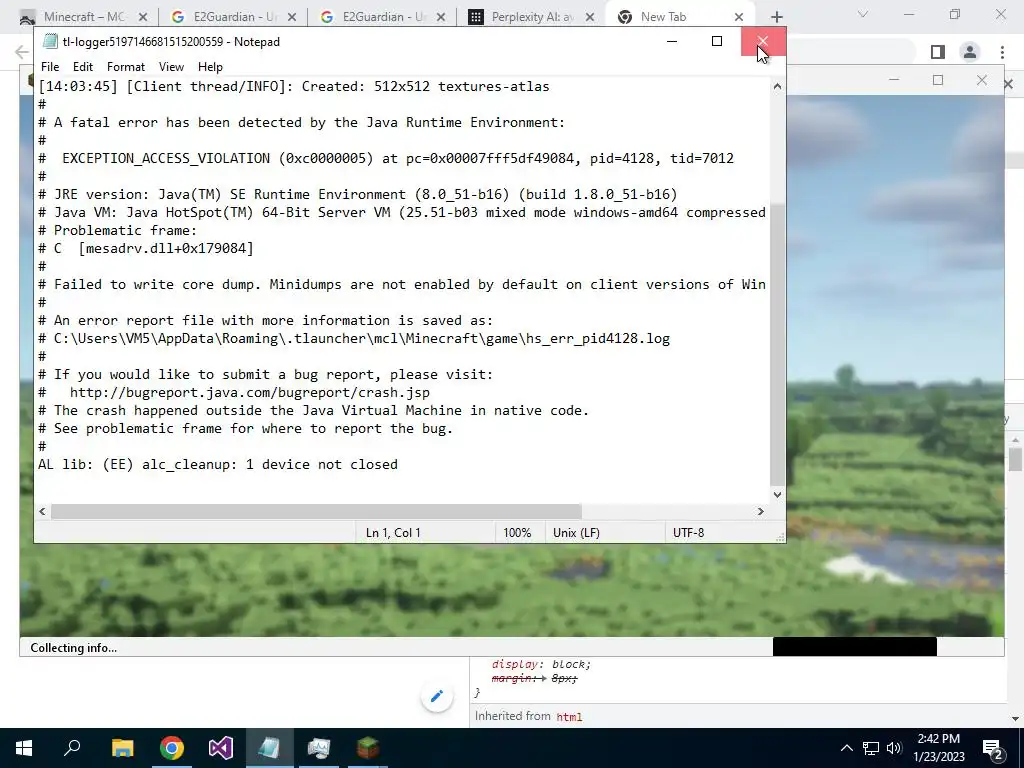Screen dimensions: 1024x768
Task: Open the taskbar clock and date
Action: point(938,748)
